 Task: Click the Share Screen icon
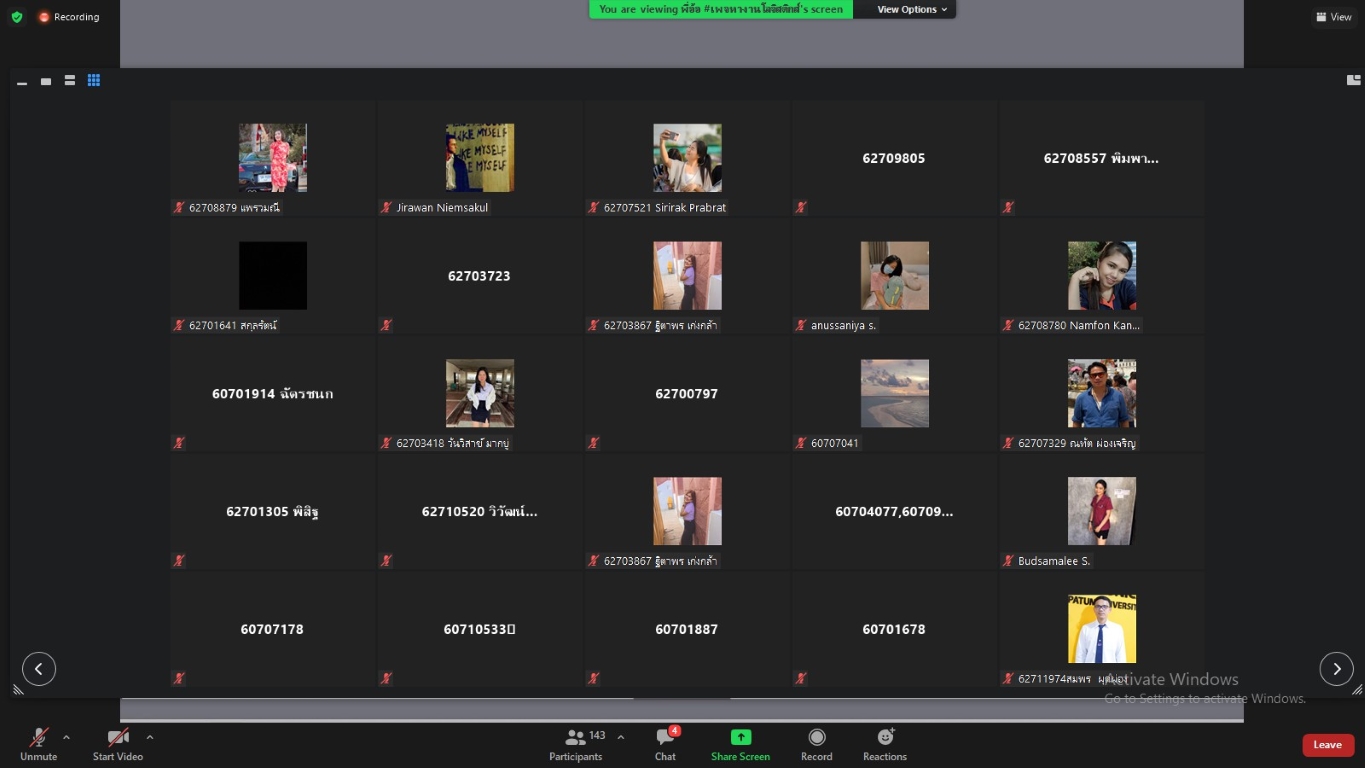pyautogui.click(x=740, y=744)
